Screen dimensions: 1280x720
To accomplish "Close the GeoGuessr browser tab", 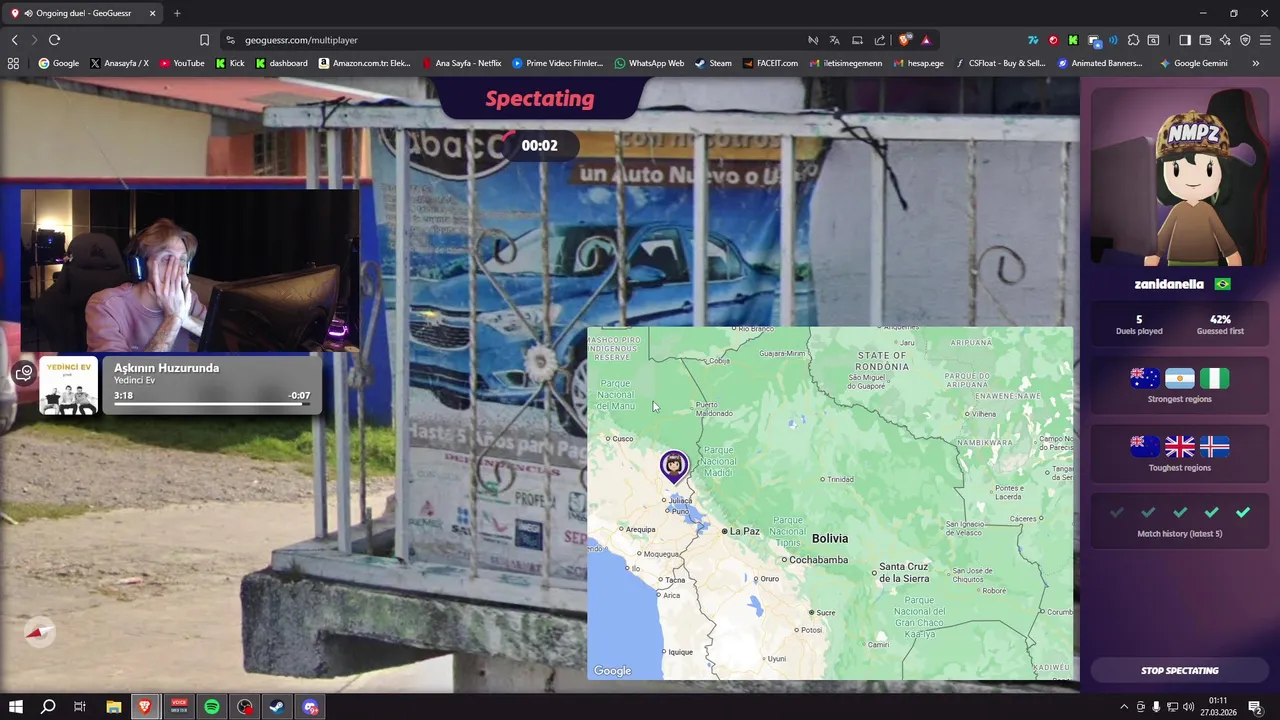I will 153,13.
